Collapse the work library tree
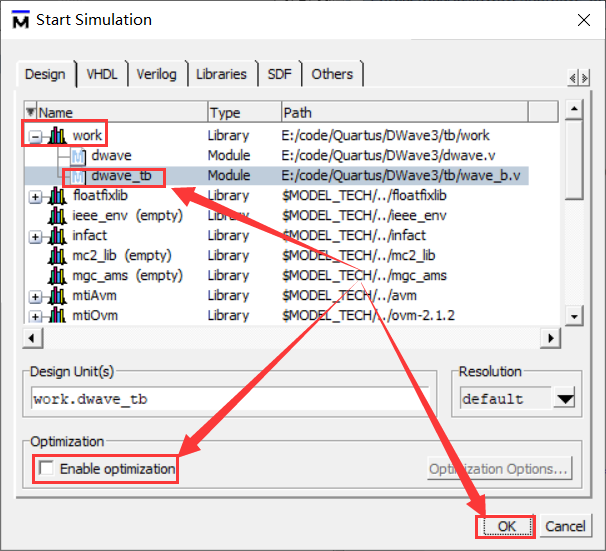This screenshot has width=606, height=551. [x=35, y=136]
